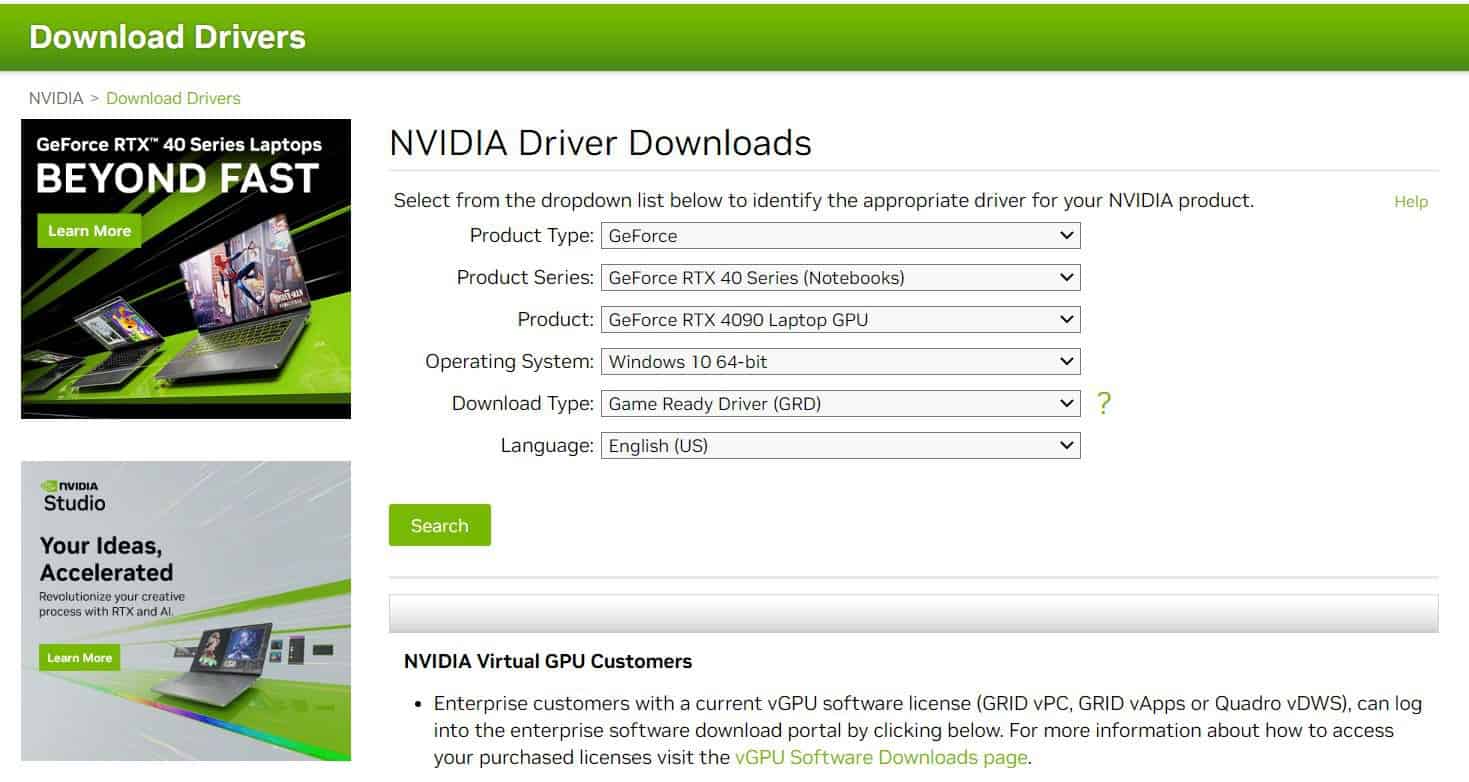Open the vGPU Software Downloads page link

click(x=881, y=757)
